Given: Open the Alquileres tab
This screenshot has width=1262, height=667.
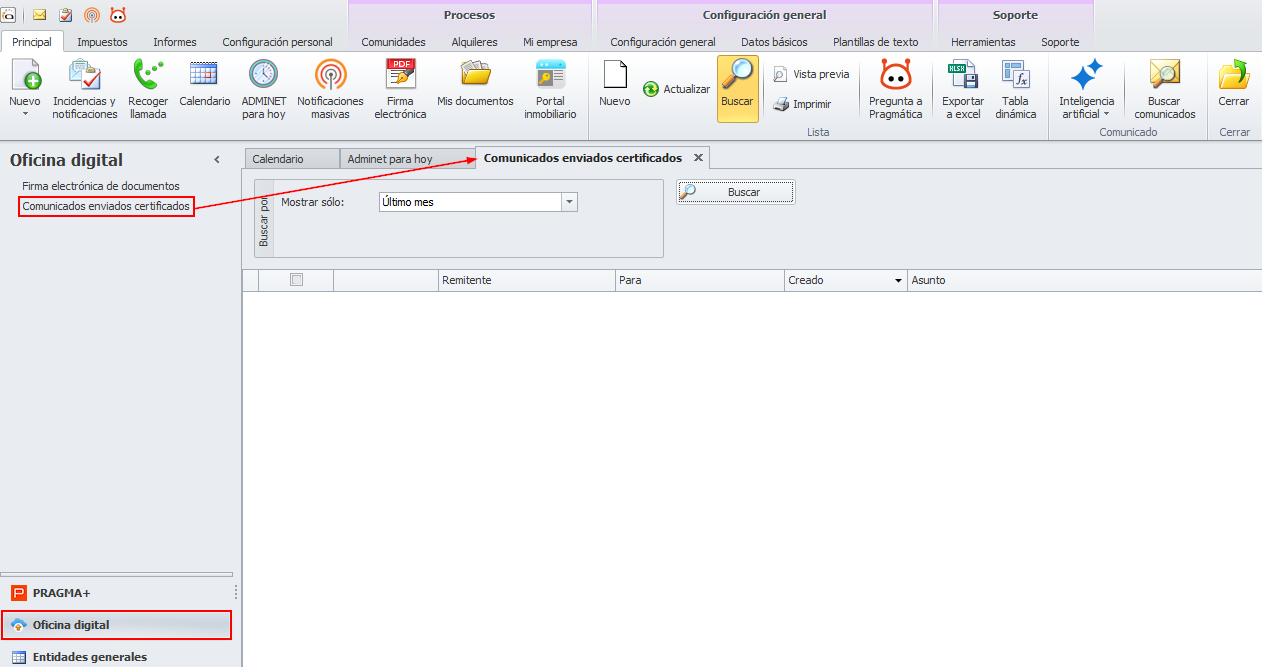Looking at the screenshot, I should point(474,42).
